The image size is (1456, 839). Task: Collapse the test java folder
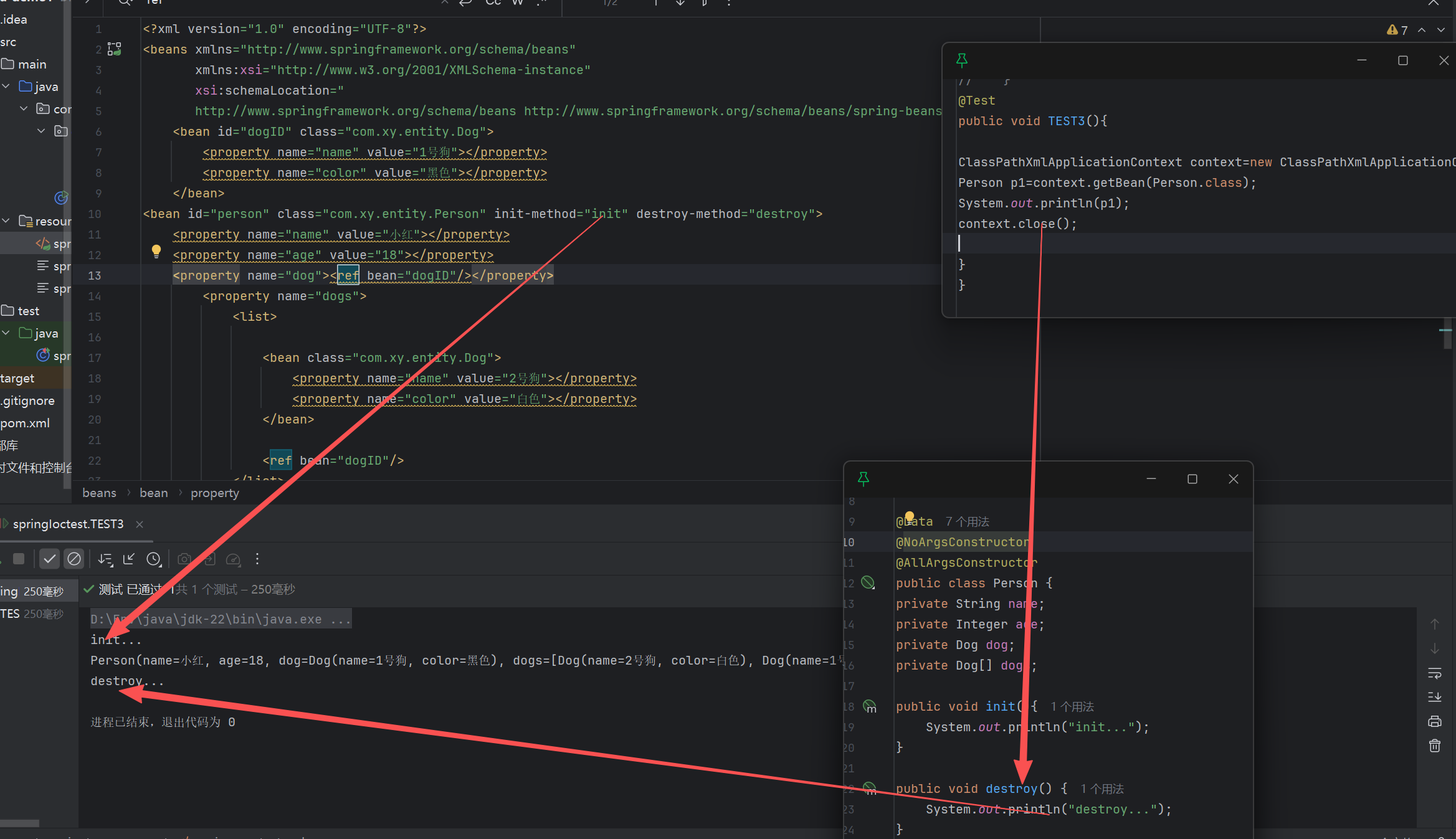[x=6, y=333]
